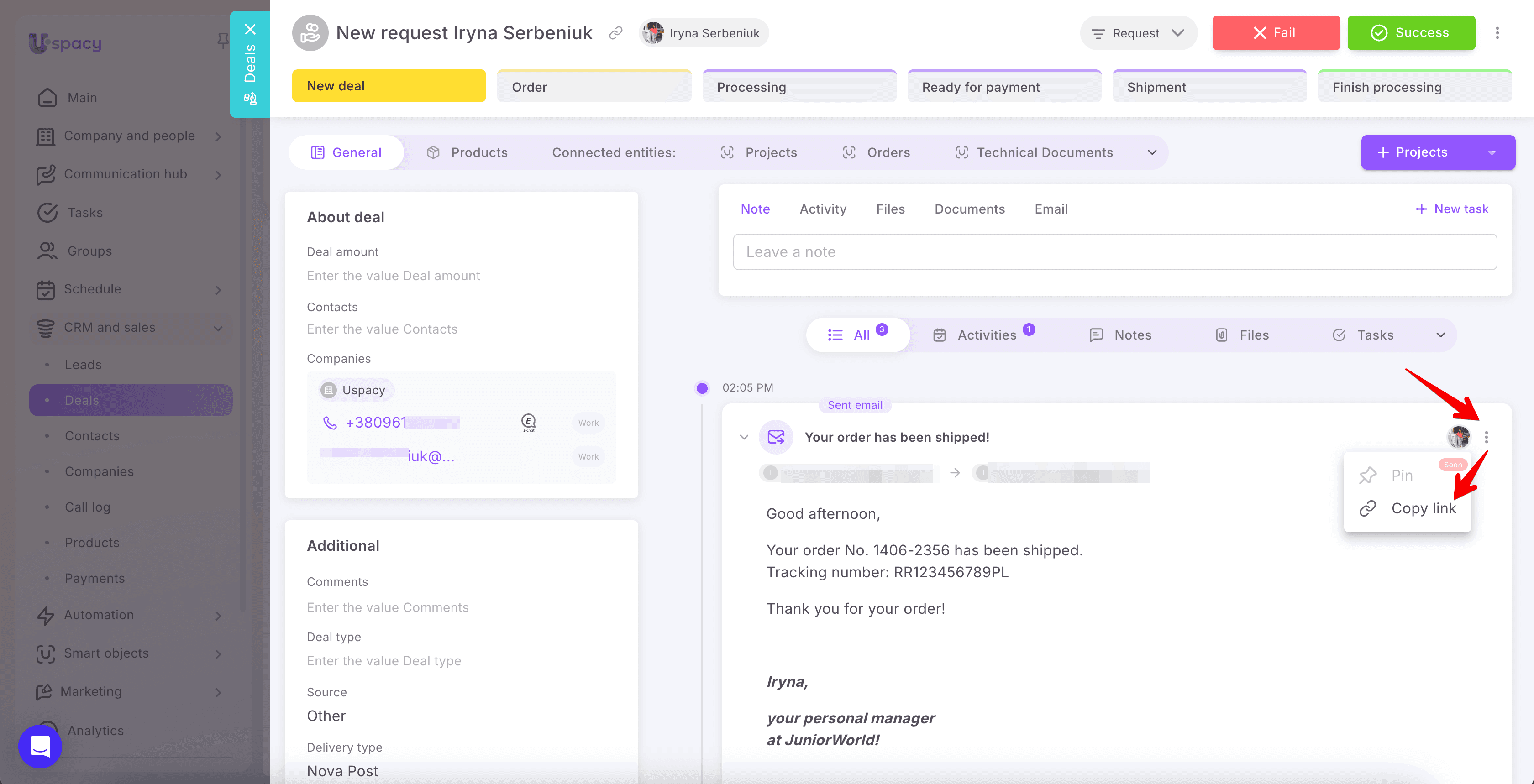
Task: Expand more connected entities tabs chevron
Action: (1152, 152)
